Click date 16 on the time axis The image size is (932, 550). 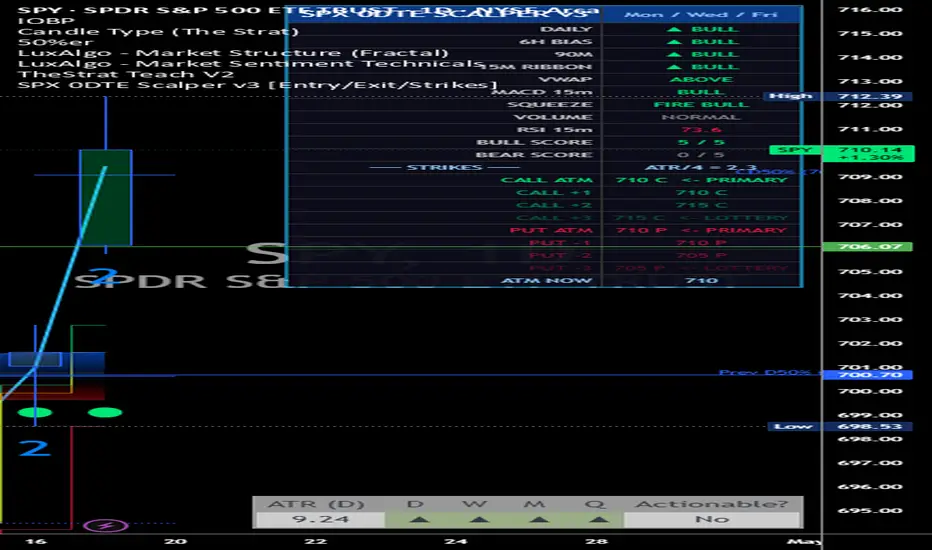click(36, 541)
